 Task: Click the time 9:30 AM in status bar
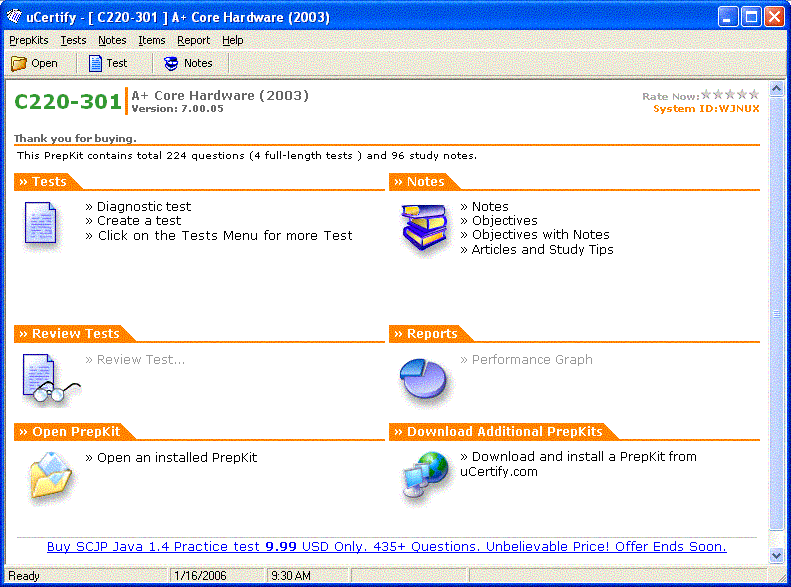click(x=290, y=576)
